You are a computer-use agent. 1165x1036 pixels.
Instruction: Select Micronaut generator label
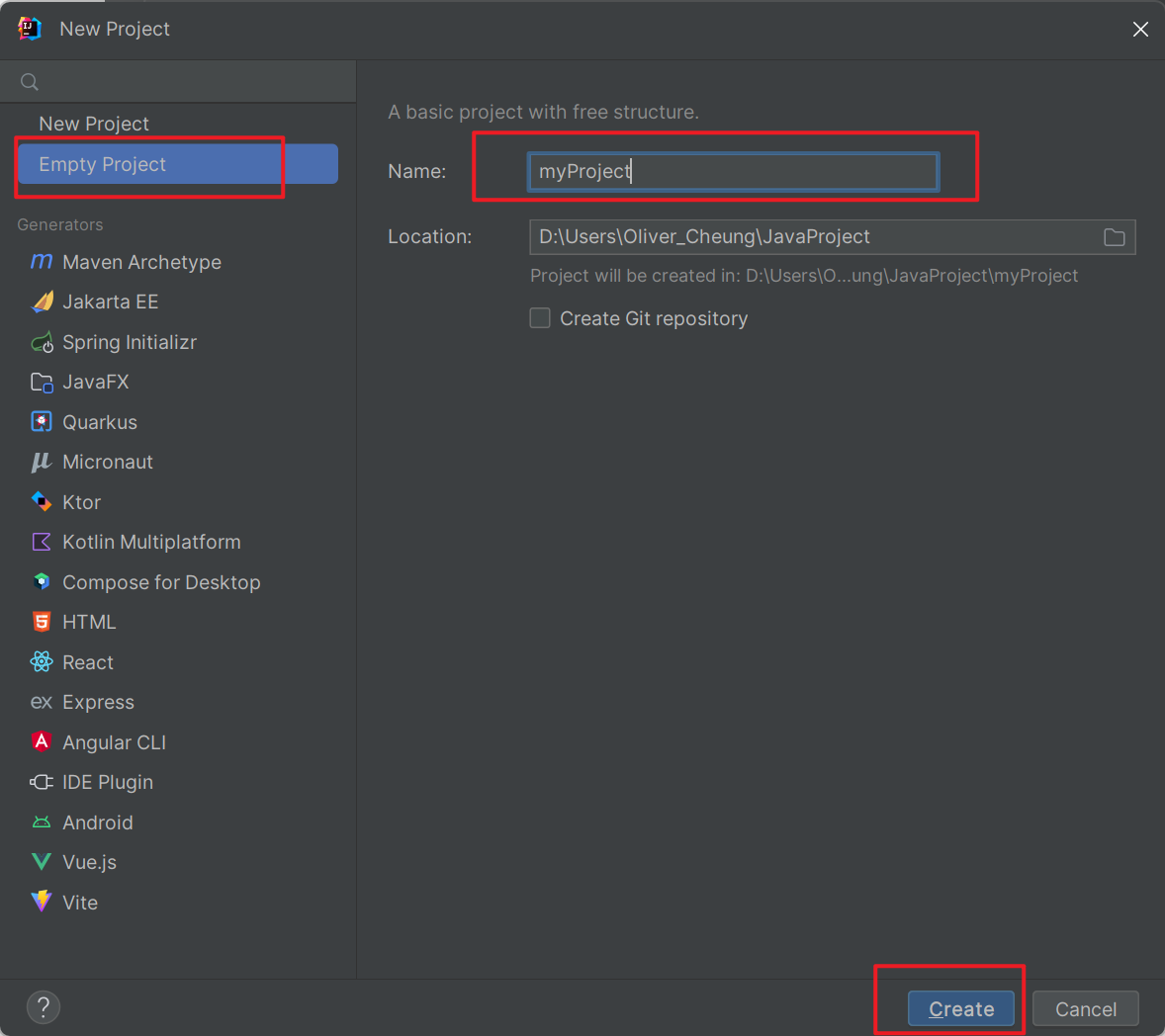108,462
